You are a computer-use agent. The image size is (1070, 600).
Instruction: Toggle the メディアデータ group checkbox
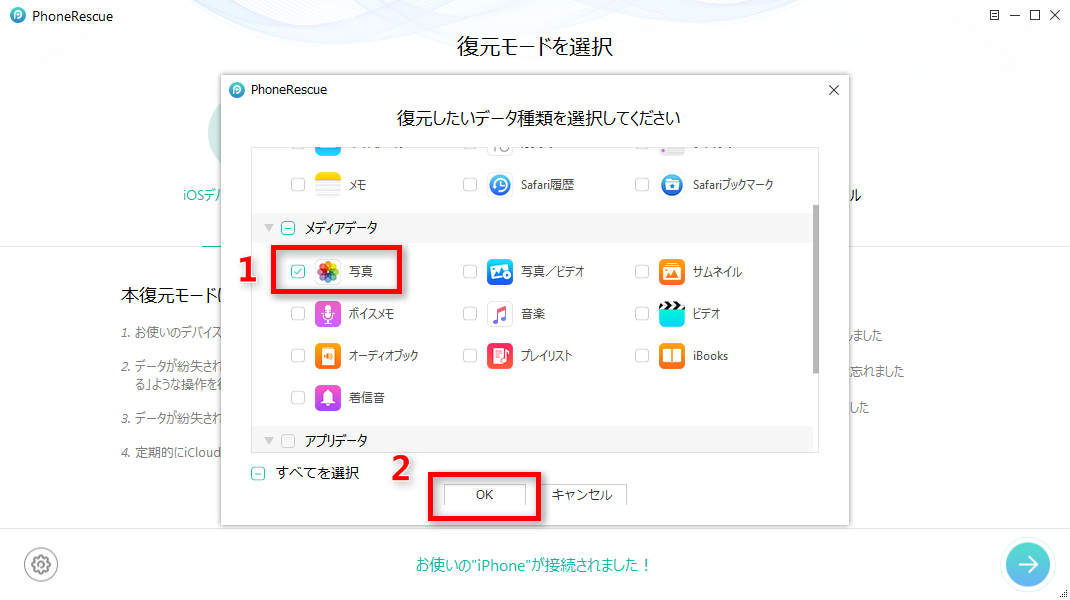[288, 228]
